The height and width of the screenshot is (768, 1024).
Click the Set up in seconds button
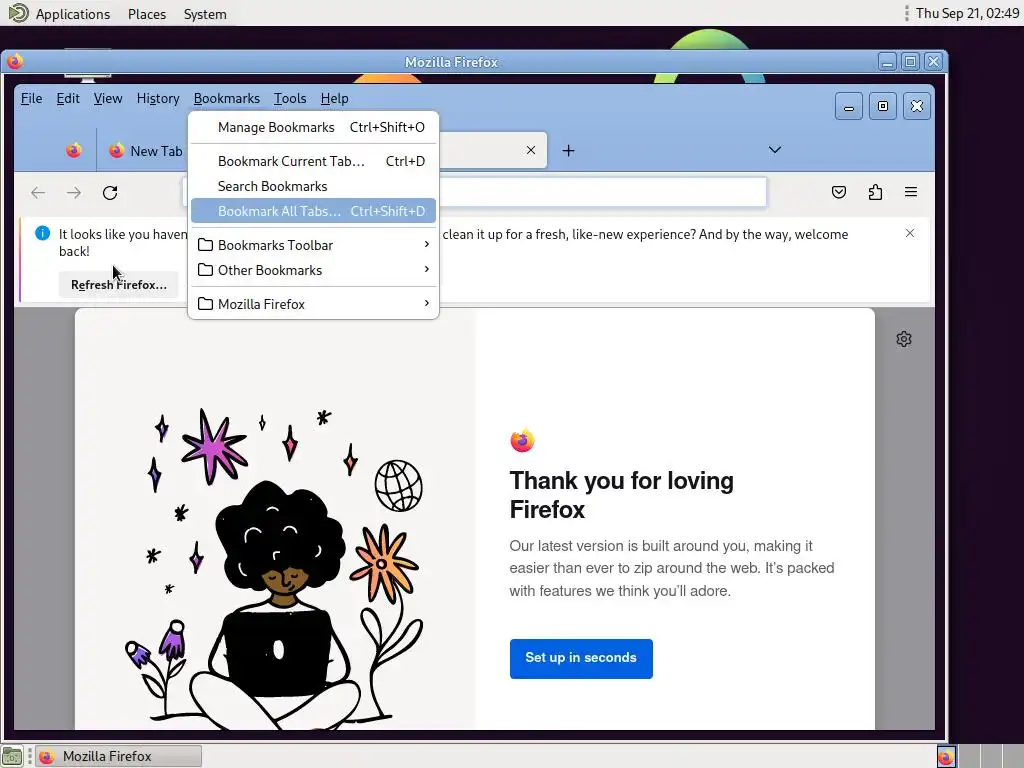click(x=581, y=658)
